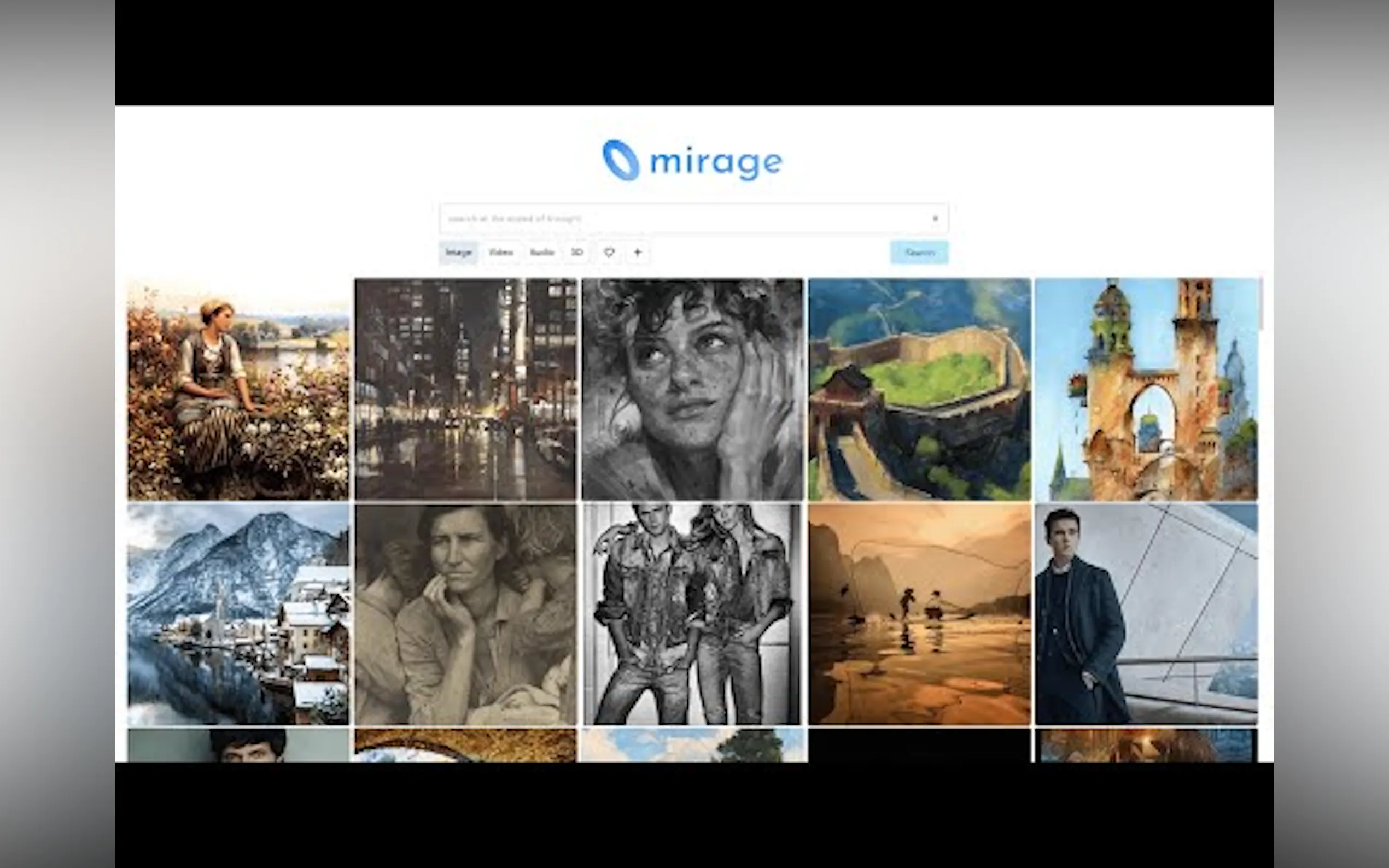Open the two models in denim photo
The height and width of the screenshot is (868, 1389).
click(x=692, y=614)
